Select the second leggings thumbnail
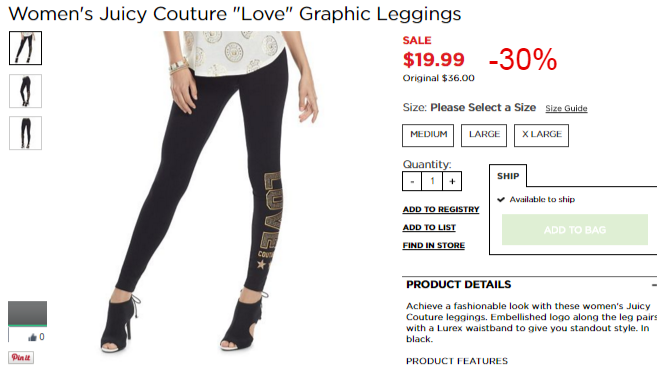 point(26,91)
